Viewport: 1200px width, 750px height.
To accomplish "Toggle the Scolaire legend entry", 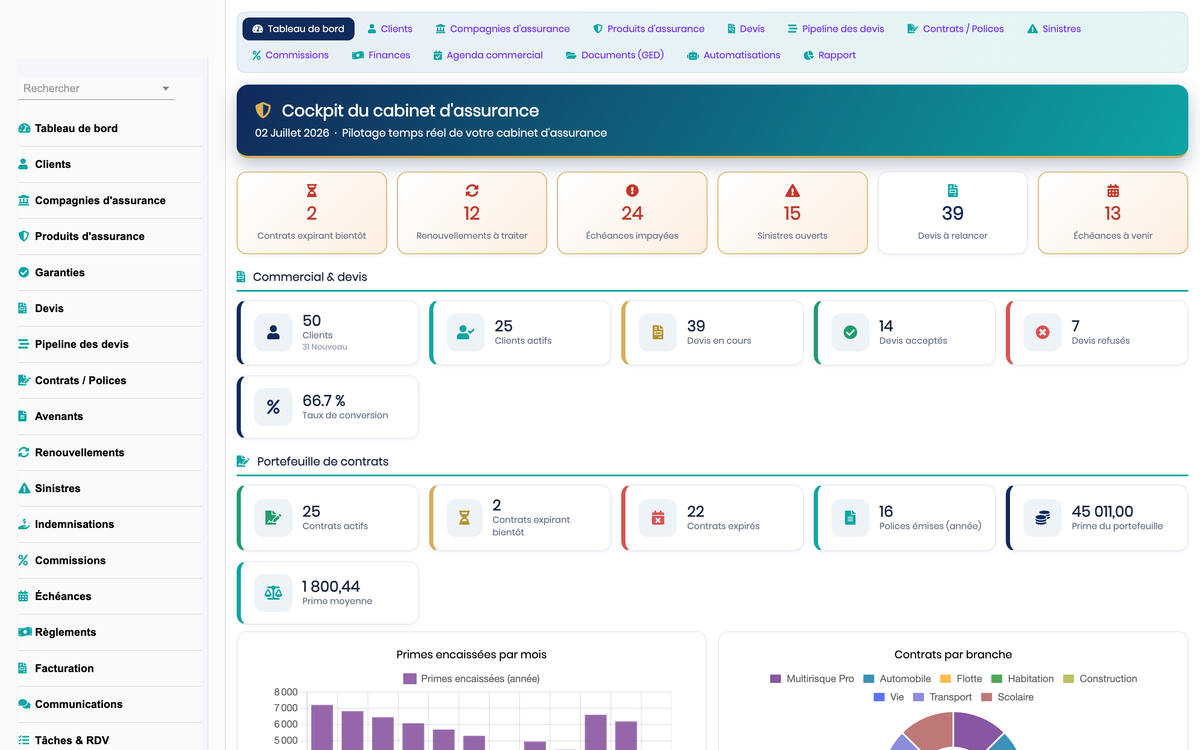I will coord(1007,696).
